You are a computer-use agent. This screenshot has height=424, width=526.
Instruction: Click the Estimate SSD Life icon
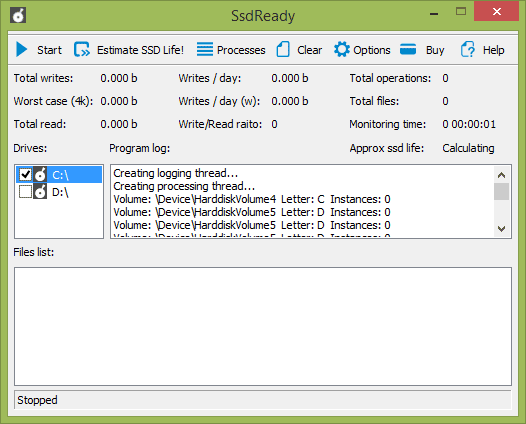tap(82, 50)
